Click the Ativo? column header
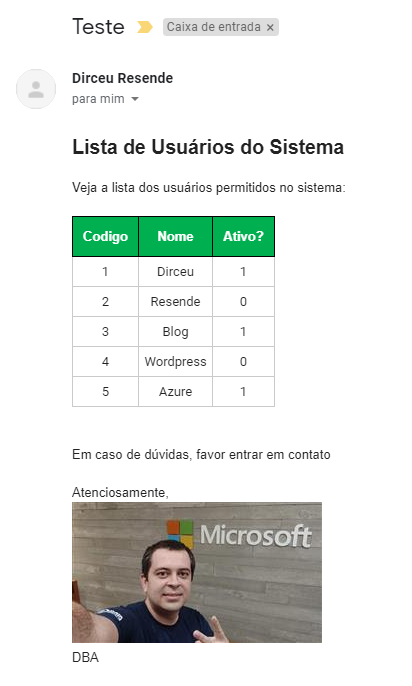Screen dimensions: 412x686 coord(243,236)
